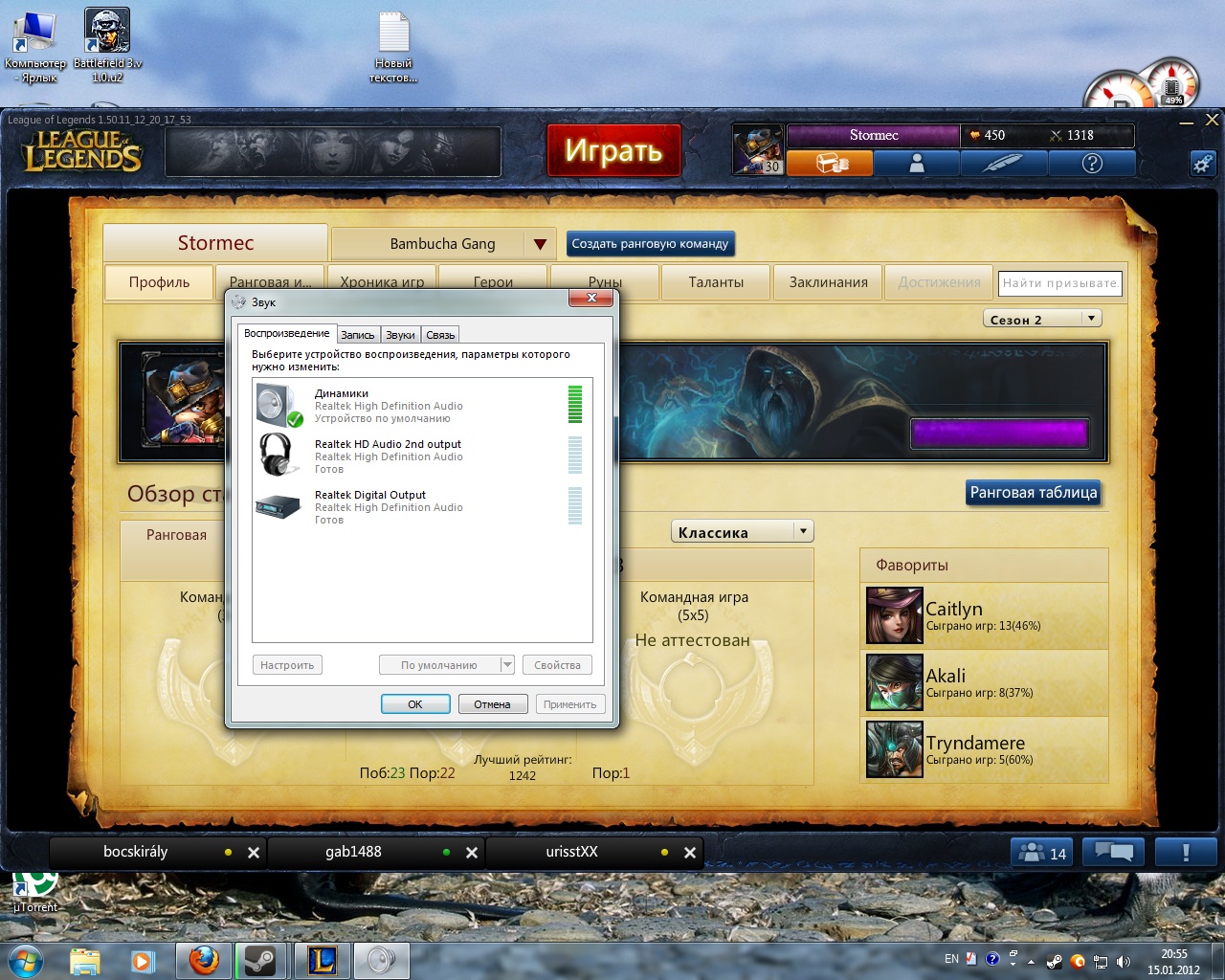
Task: Open the Компьютер shortcut on desktop
Action: [35, 46]
